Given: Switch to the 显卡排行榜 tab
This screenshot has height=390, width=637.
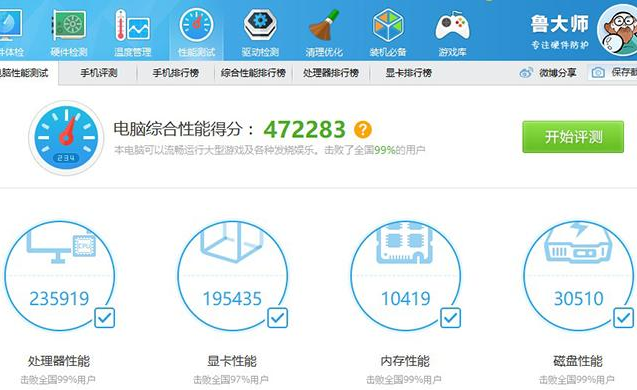Looking at the screenshot, I should click(409, 73).
